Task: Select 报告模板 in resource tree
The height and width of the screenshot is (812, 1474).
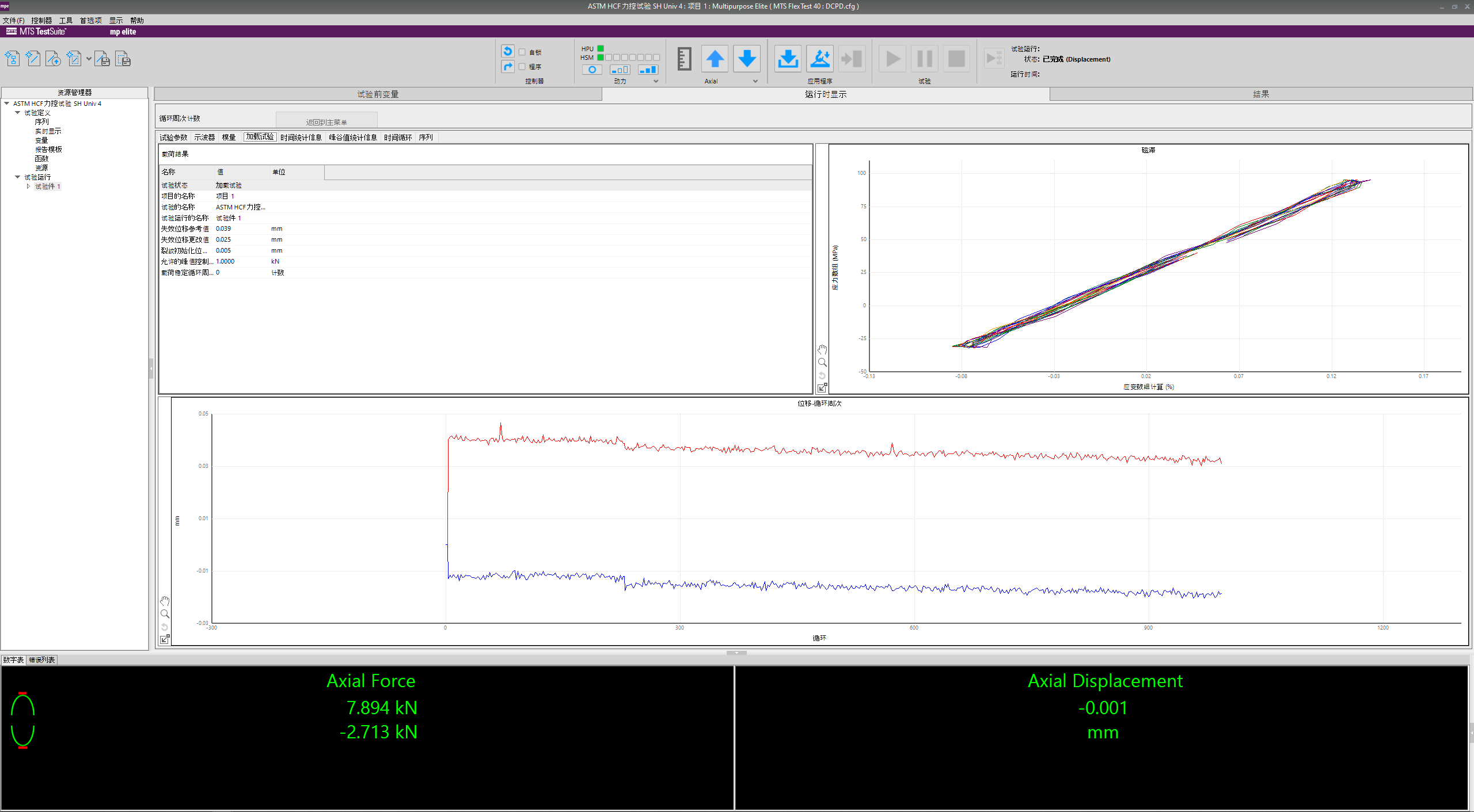Action: click(48, 150)
